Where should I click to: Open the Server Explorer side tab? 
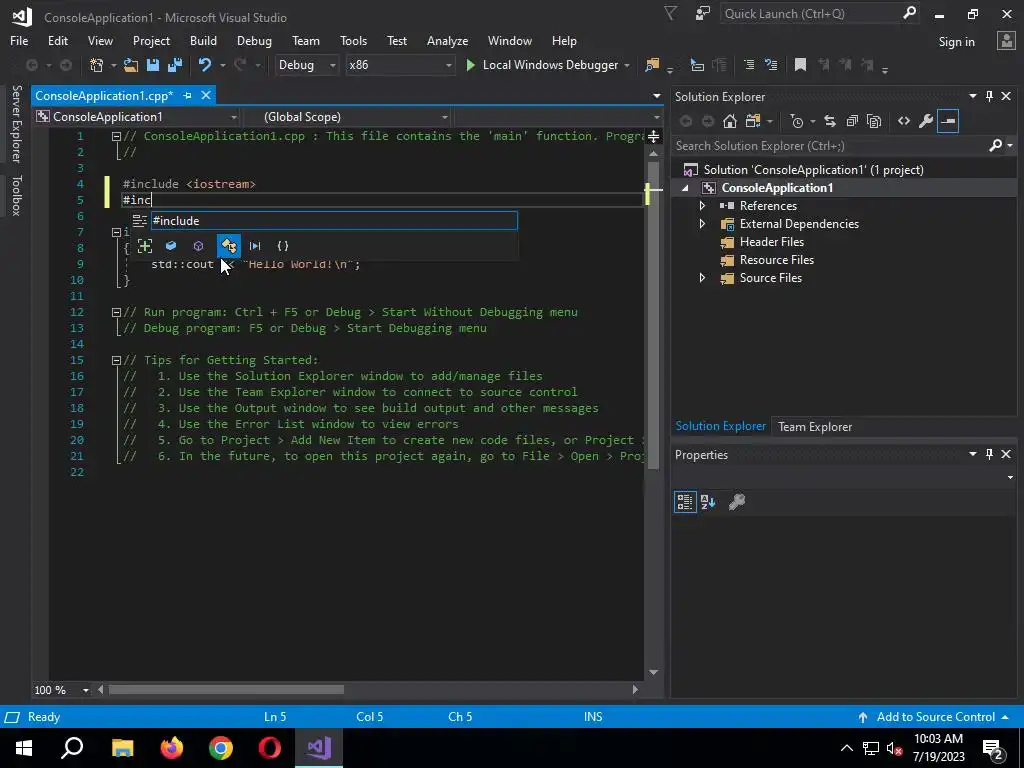[17, 123]
